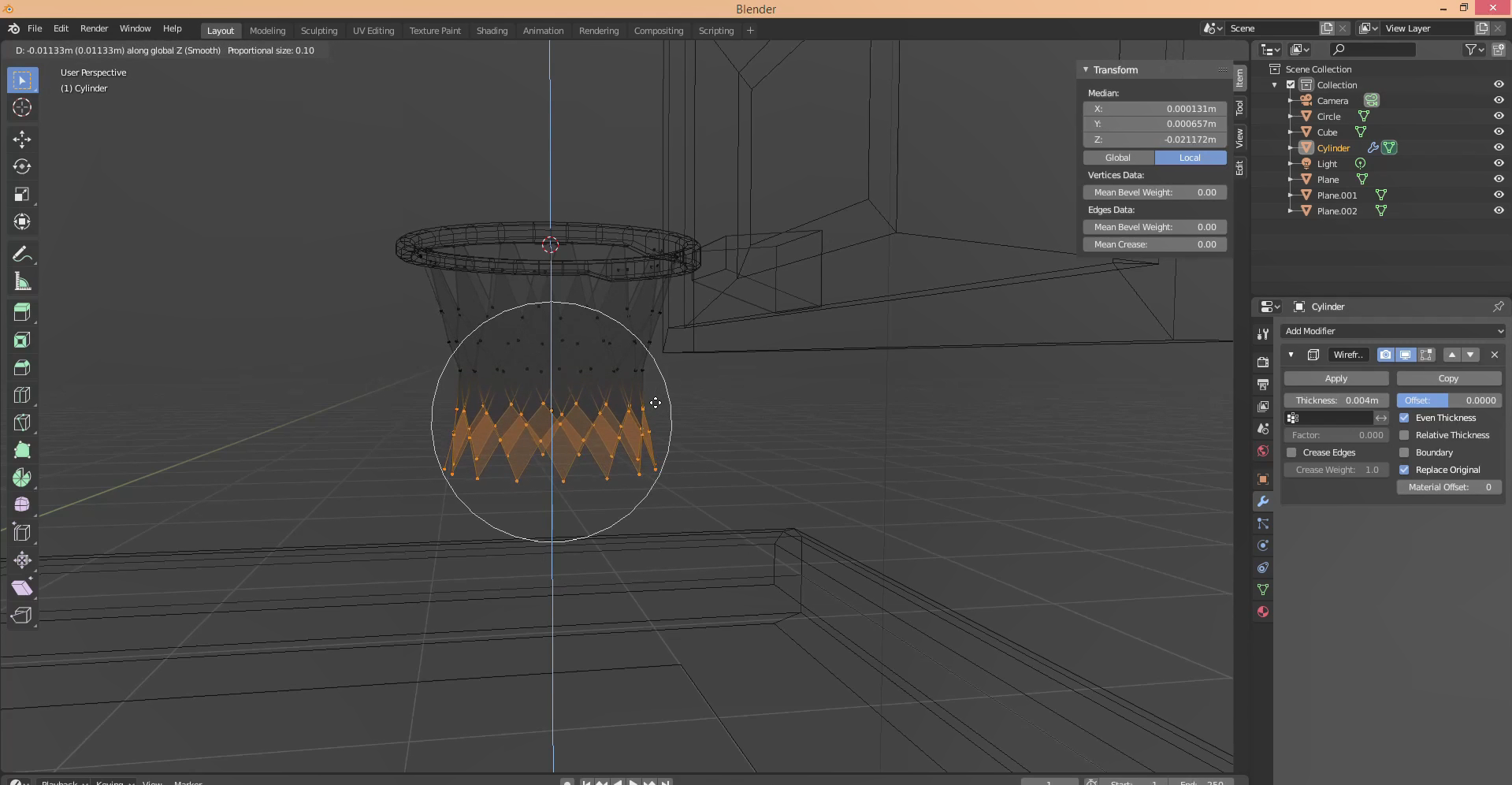Switch to the Shading workspace tab

[492, 31]
